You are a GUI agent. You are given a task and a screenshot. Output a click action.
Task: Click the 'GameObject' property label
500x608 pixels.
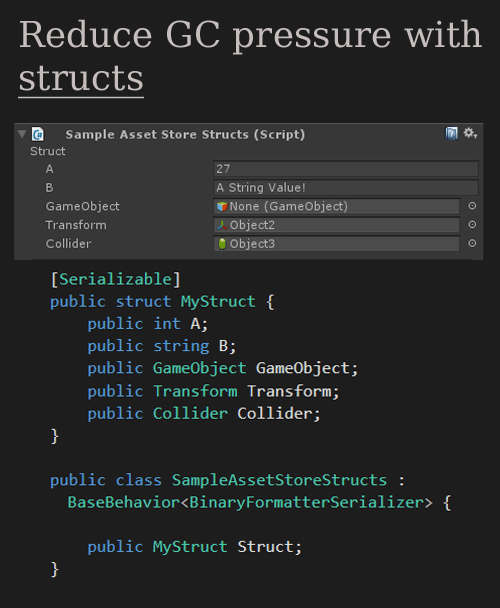(83, 206)
